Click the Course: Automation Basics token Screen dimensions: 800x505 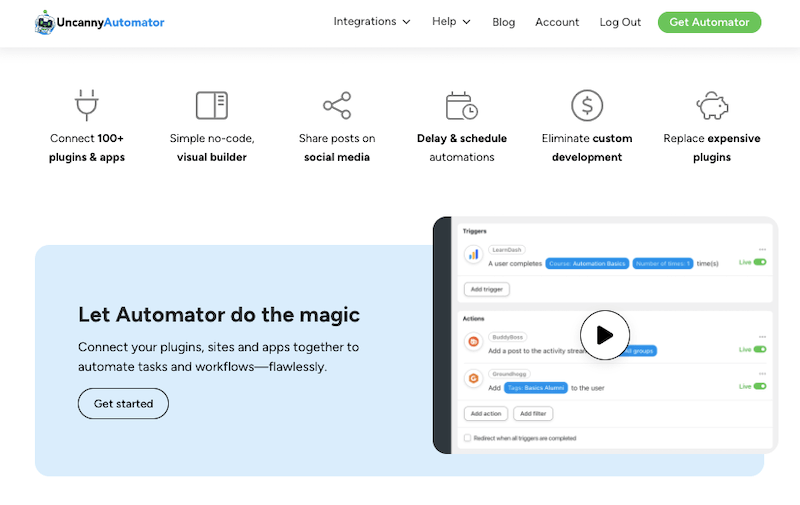[x=587, y=264]
